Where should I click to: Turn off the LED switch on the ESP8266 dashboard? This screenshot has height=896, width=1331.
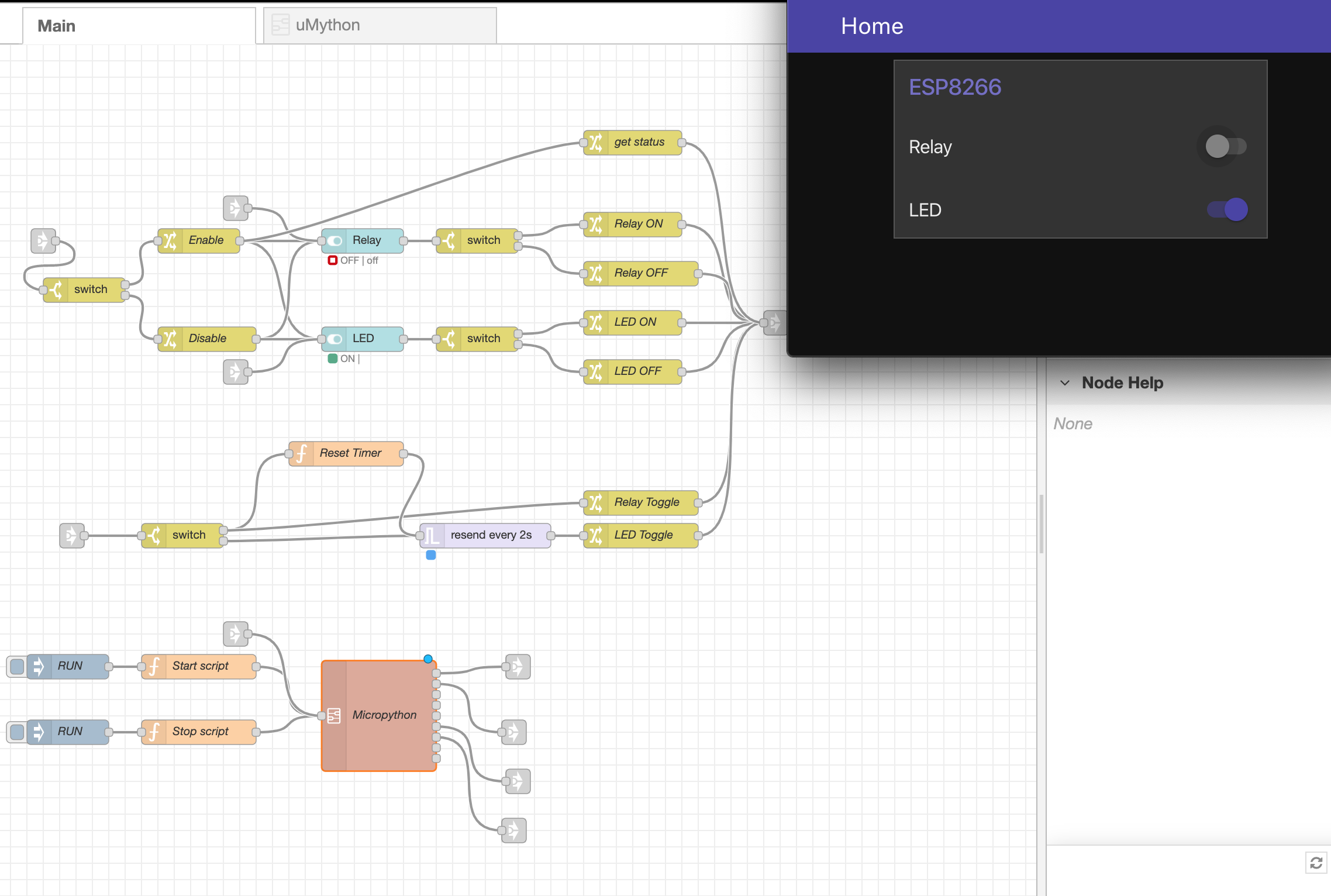click(1226, 209)
